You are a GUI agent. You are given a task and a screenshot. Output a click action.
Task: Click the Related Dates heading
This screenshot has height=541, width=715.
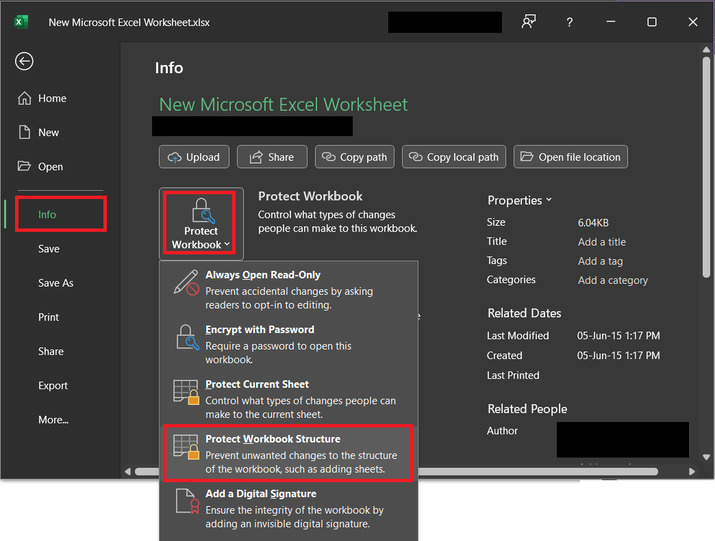pyautogui.click(x=524, y=313)
